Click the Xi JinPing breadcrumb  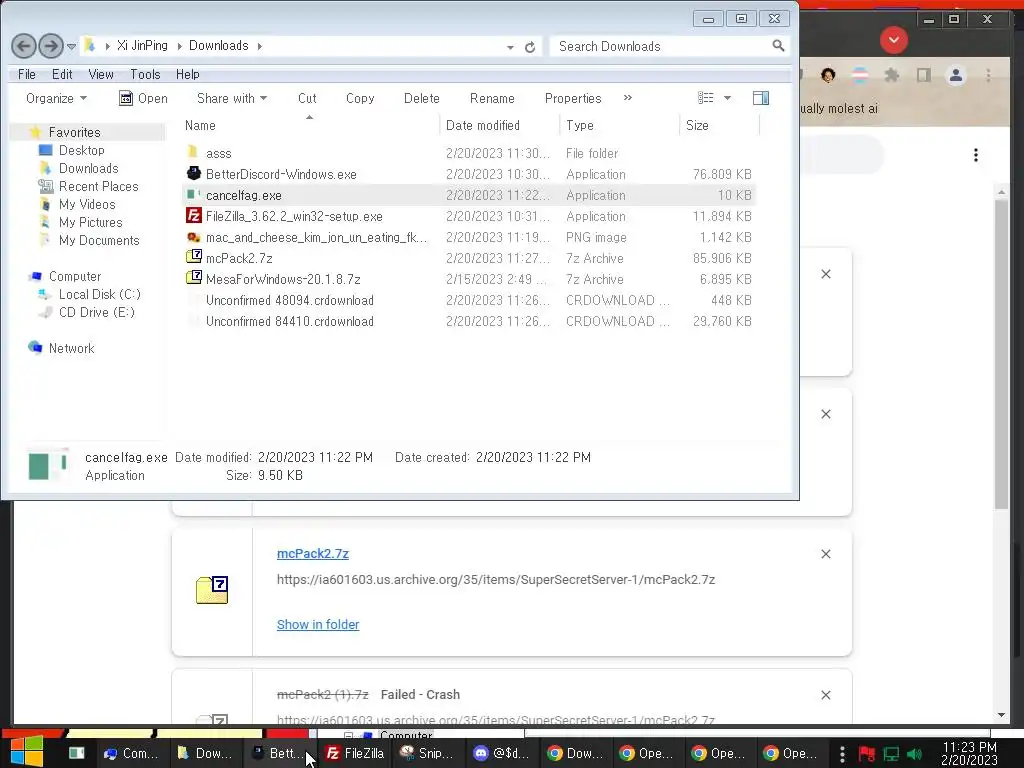(x=142, y=46)
